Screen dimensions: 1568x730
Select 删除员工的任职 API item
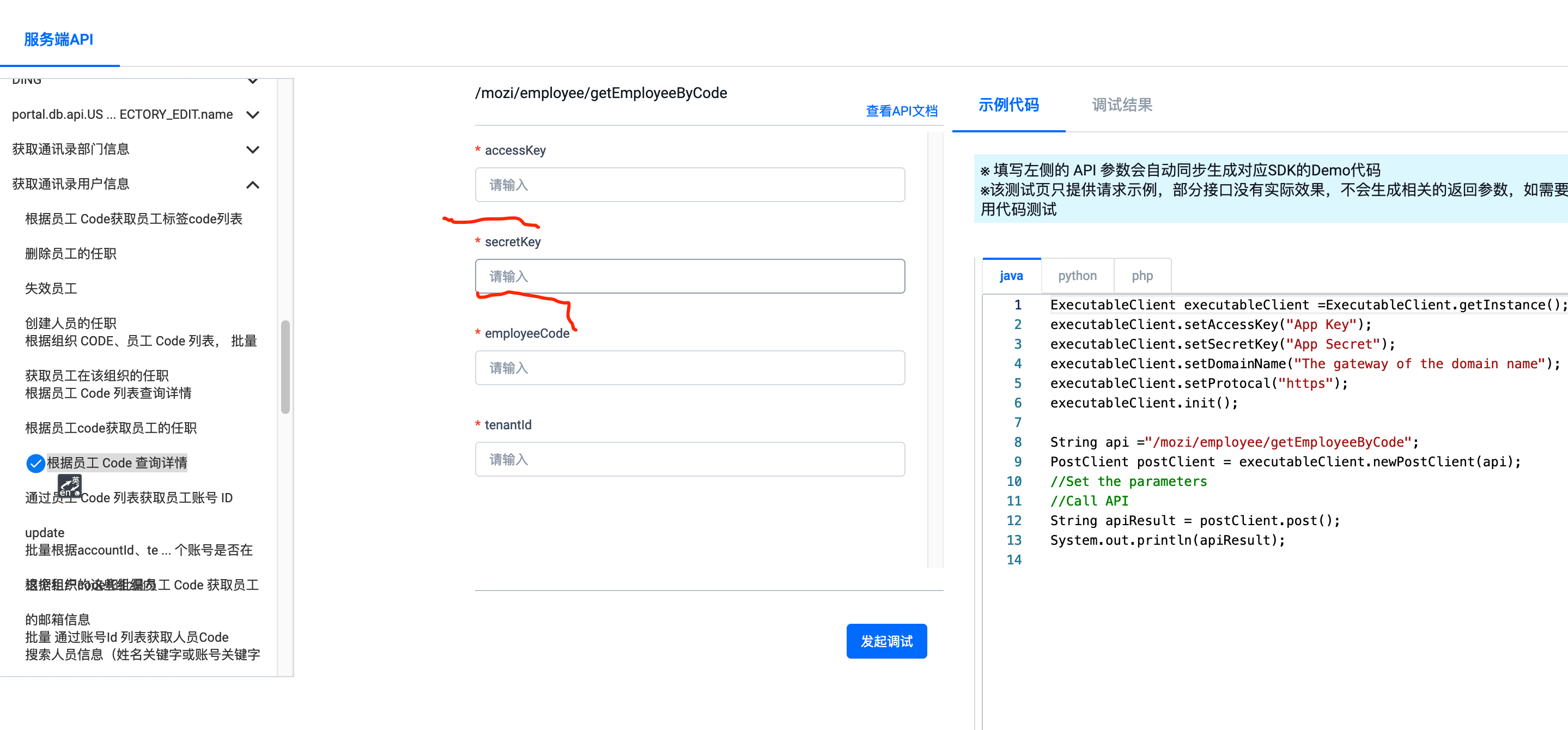[x=71, y=254]
